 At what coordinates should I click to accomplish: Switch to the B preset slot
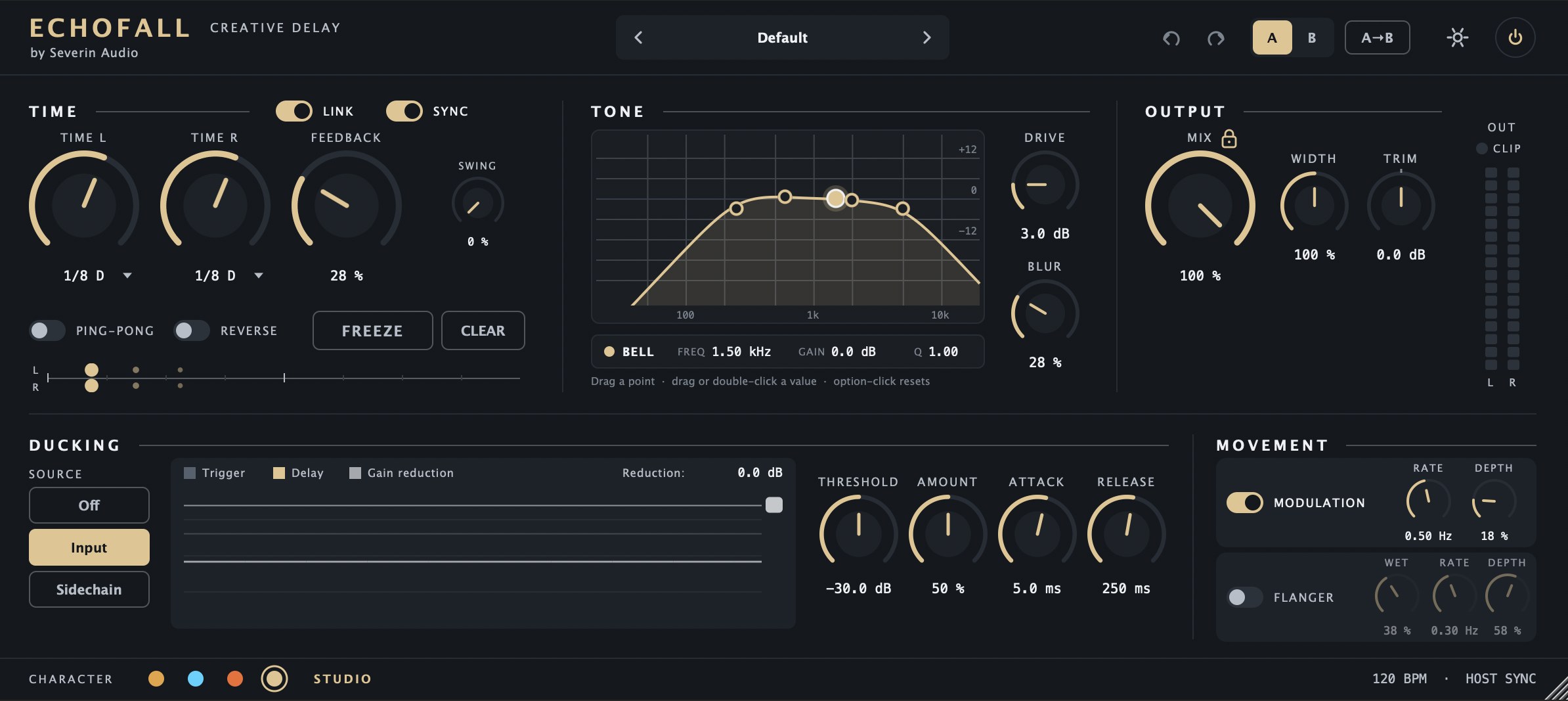1311,37
